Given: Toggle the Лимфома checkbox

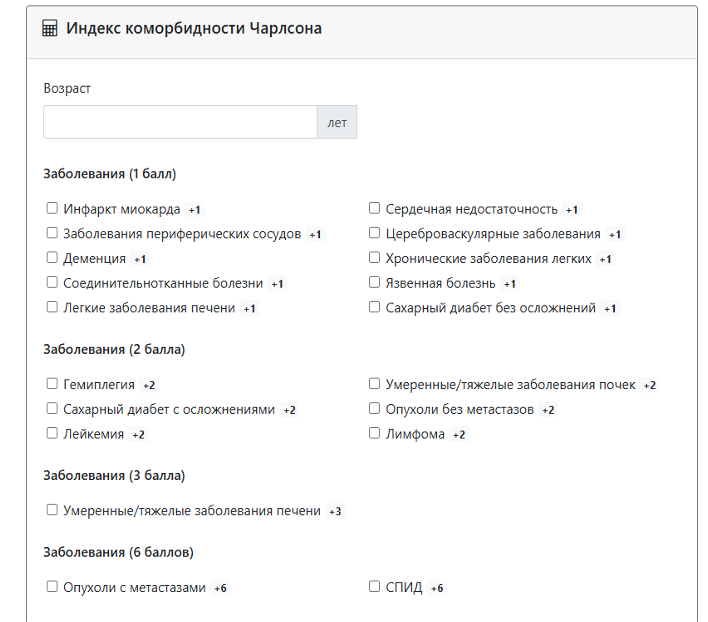Looking at the screenshot, I should [x=374, y=433].
